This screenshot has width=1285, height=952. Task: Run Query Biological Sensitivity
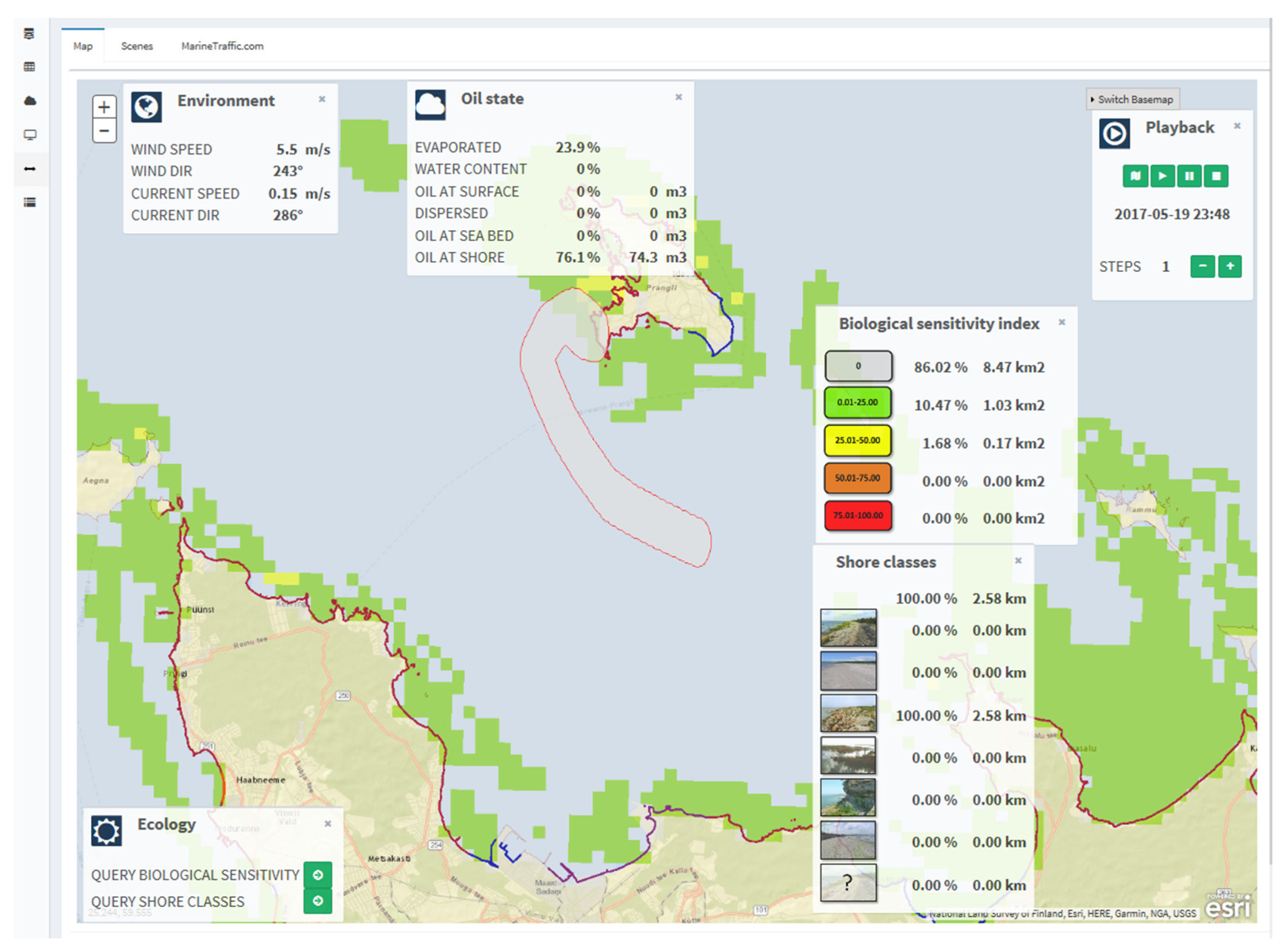pyautogui.click(x=318, y=875)
